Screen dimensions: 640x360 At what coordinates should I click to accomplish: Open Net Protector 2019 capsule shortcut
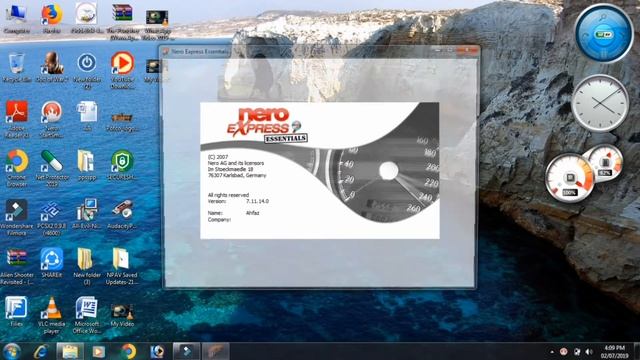tap(52, 168)
